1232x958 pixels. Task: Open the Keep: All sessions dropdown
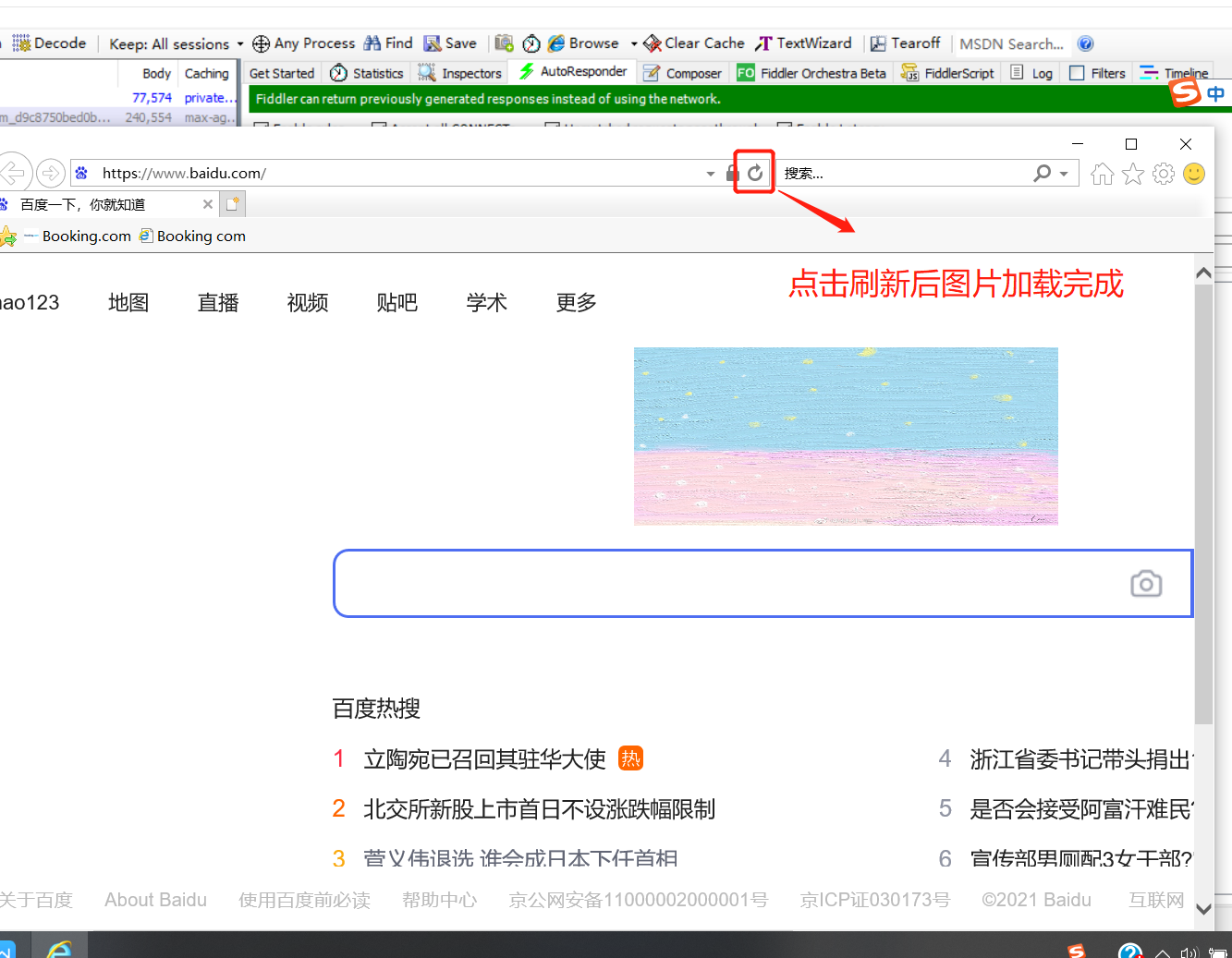177,43
